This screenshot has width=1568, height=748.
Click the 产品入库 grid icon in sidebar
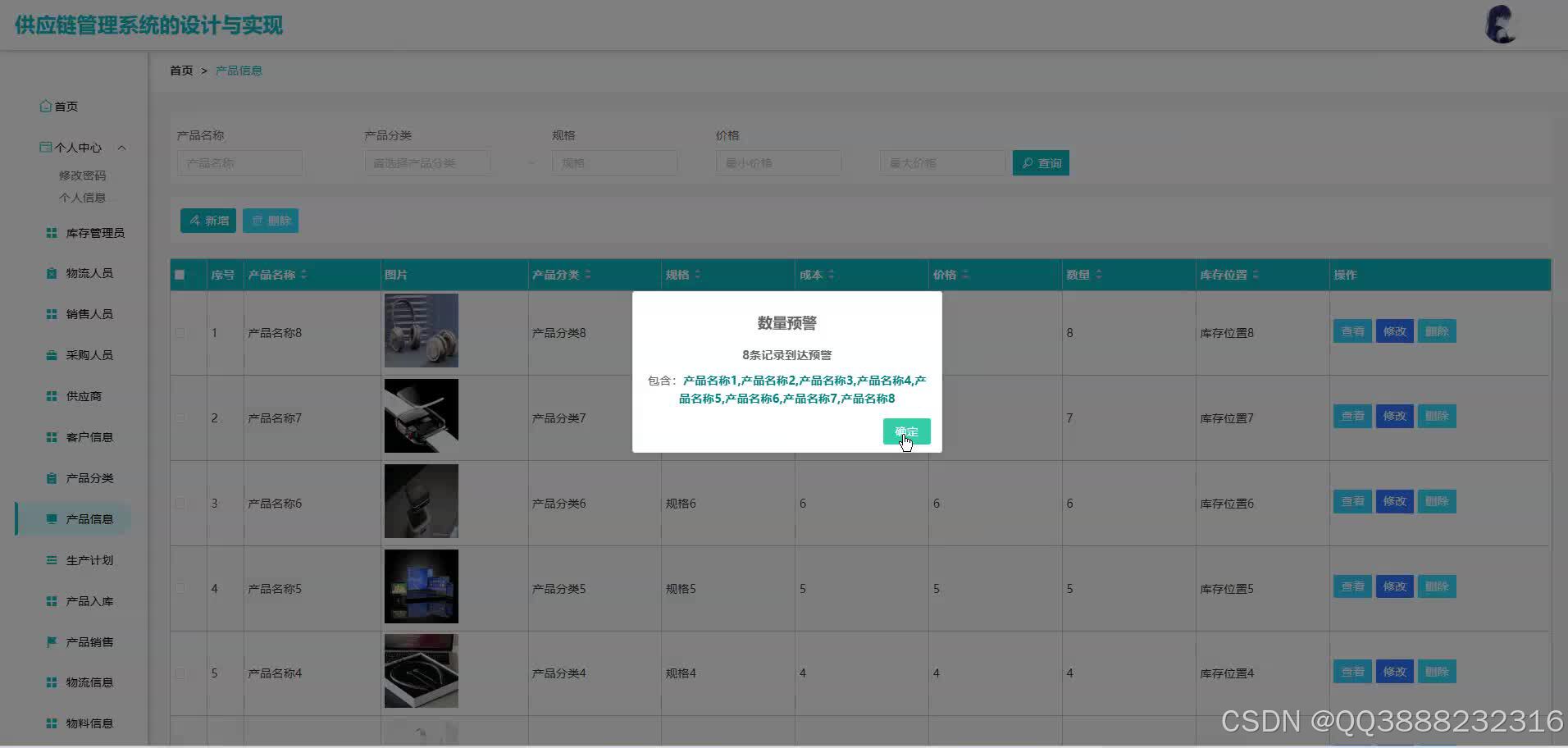tap(52, 601)
